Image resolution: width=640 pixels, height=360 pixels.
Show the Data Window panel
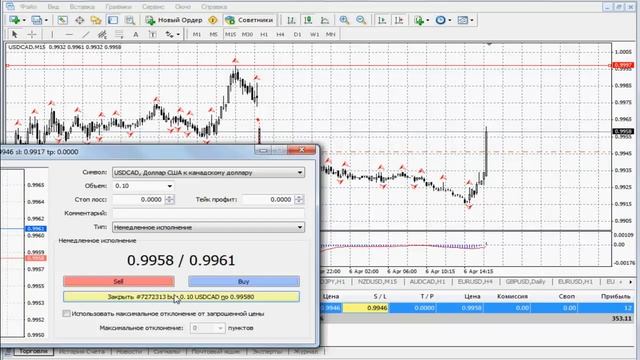click(x=80, y=20)
